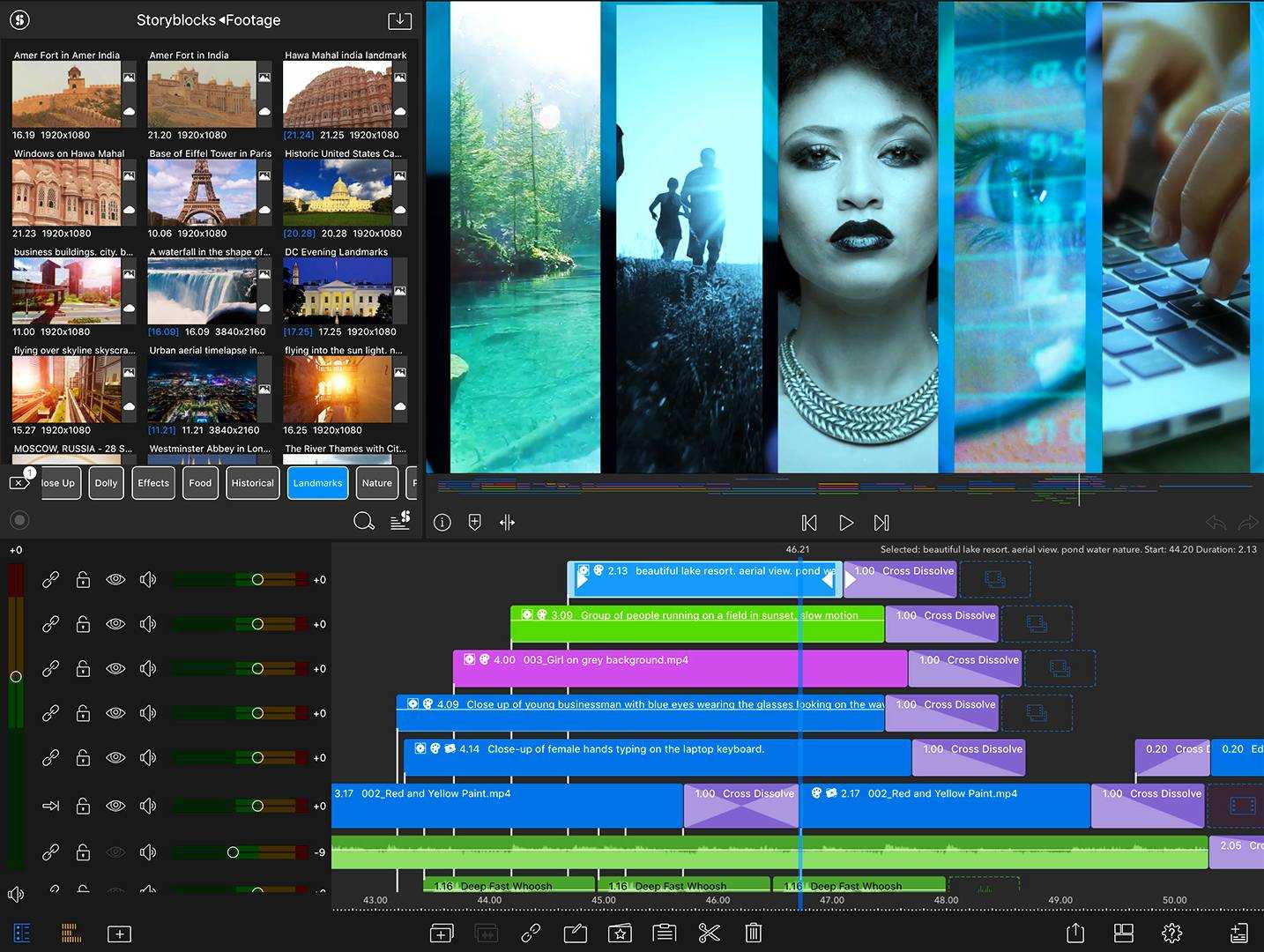Add a new track with plus icon
Screen dimensions: 1264x952
coord(119,933)
